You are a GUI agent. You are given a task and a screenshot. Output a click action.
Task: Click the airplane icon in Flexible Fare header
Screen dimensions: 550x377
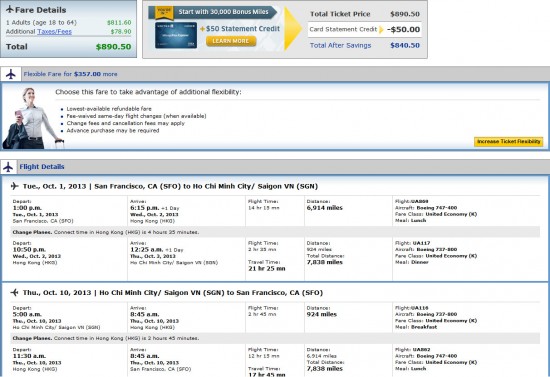(x=11, y=74)
